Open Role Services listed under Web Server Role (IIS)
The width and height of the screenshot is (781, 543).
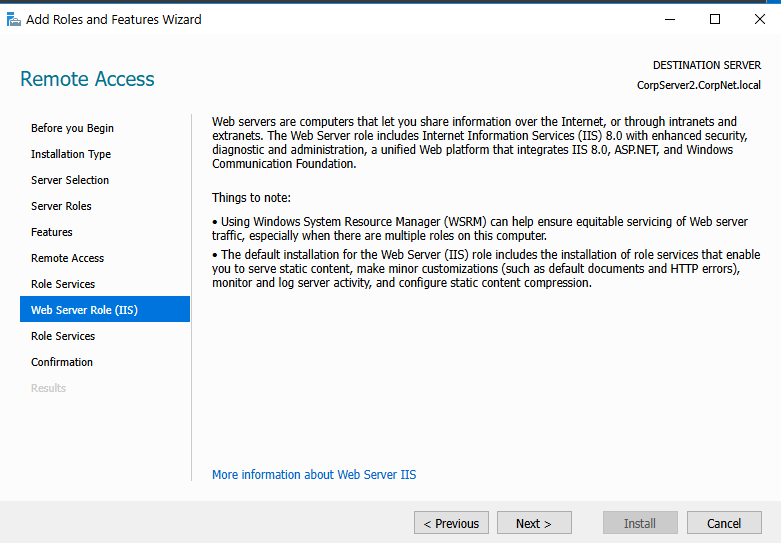coord(63,336)
